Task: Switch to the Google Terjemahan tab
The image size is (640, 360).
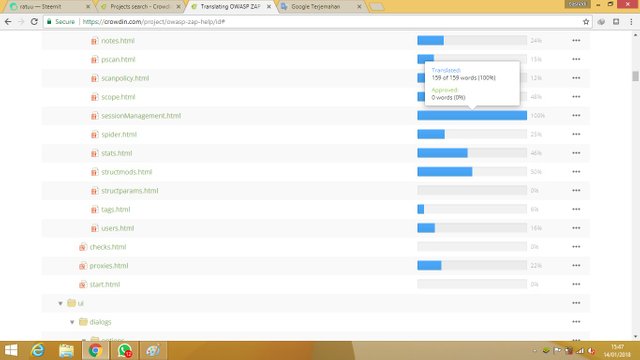Action: [x=320, y=7]
